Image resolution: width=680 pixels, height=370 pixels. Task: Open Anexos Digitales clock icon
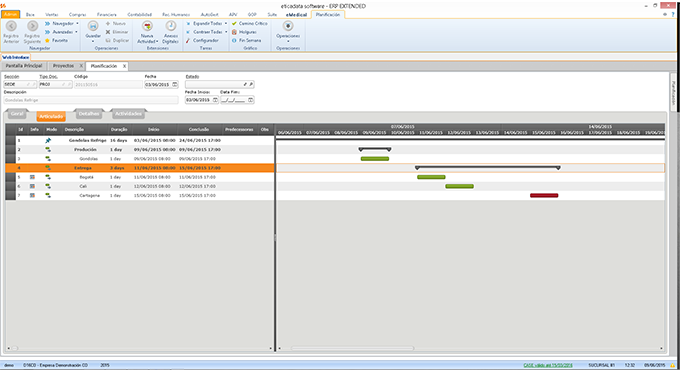[170, 26]
